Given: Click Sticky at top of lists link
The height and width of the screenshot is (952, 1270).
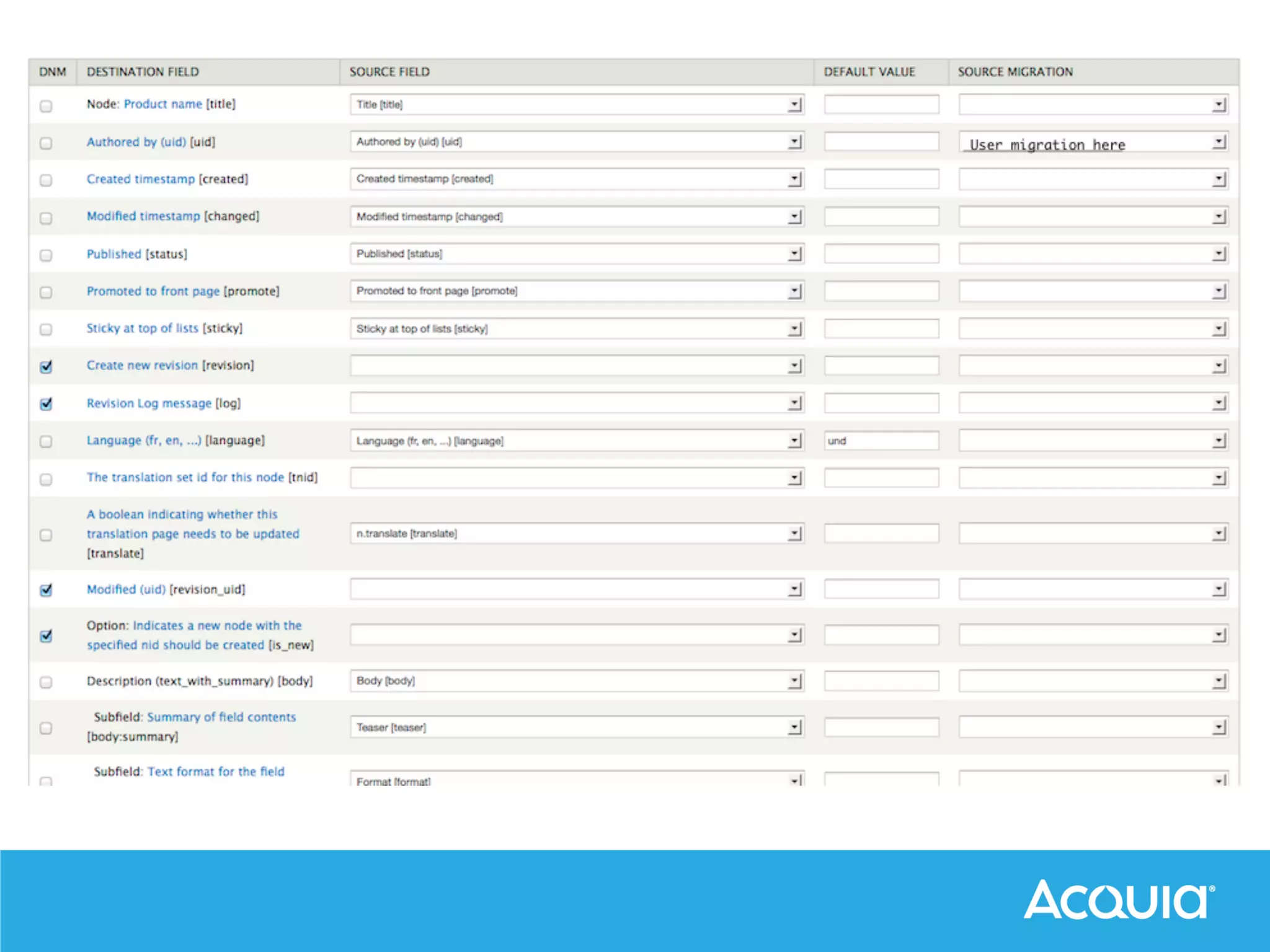Looking at the screenshot, I should 142,328.
